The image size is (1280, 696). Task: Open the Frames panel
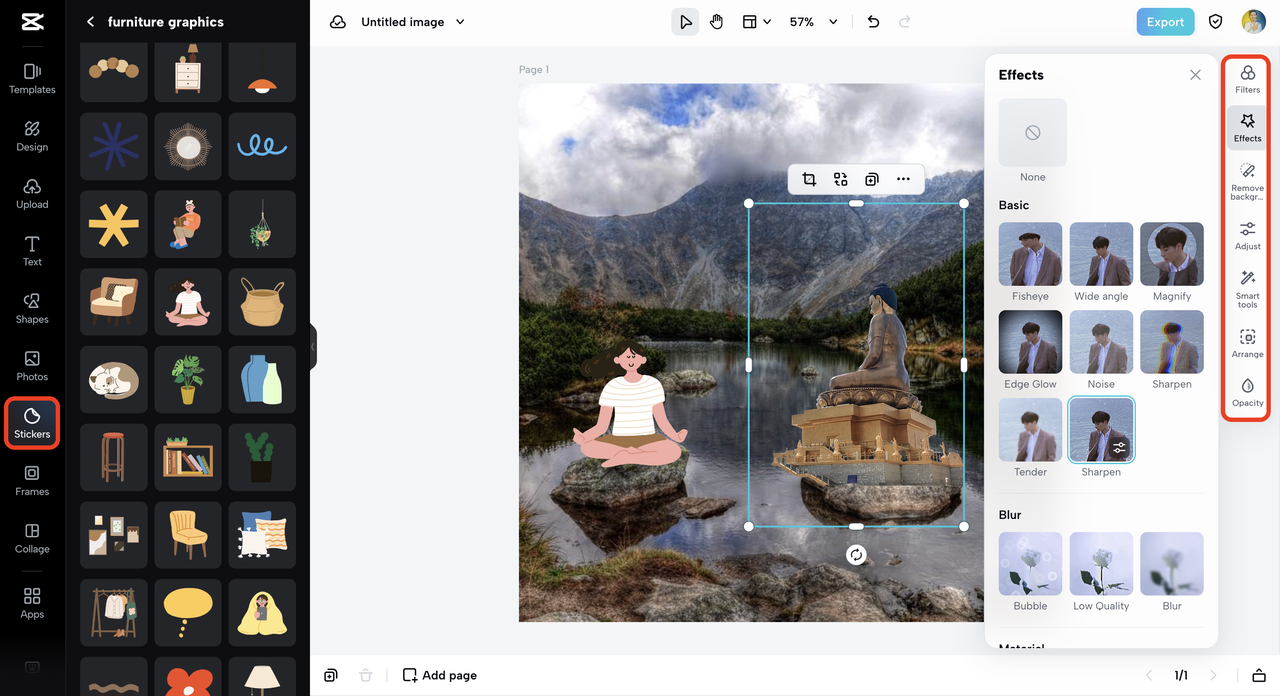pyautogui.click(x=32, y=480)
